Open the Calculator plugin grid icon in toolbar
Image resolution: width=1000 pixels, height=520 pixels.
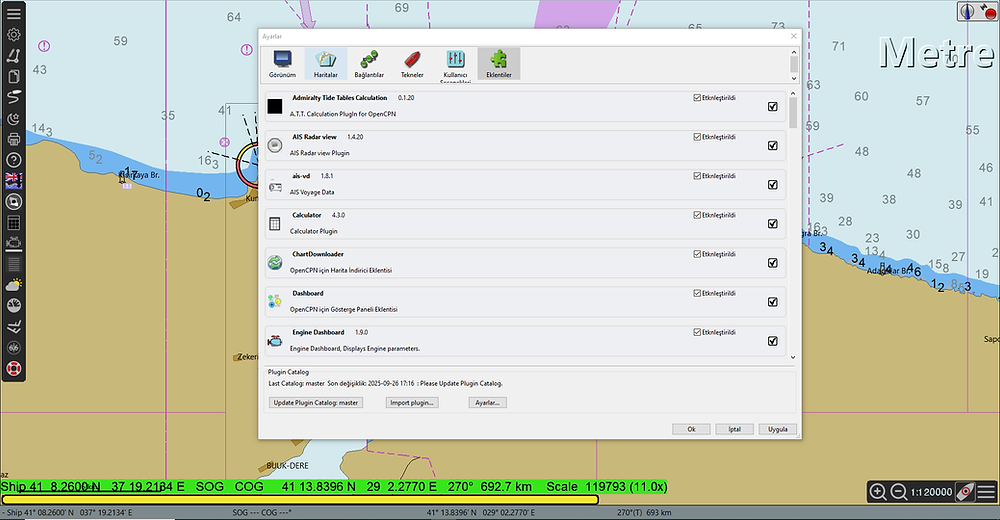click(13, 223)
